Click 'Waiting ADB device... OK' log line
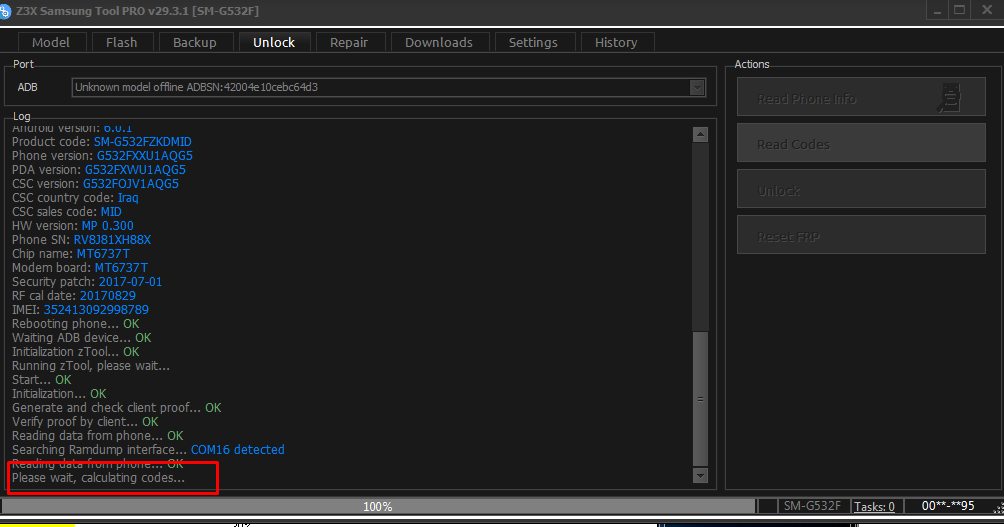 (81, 338)
